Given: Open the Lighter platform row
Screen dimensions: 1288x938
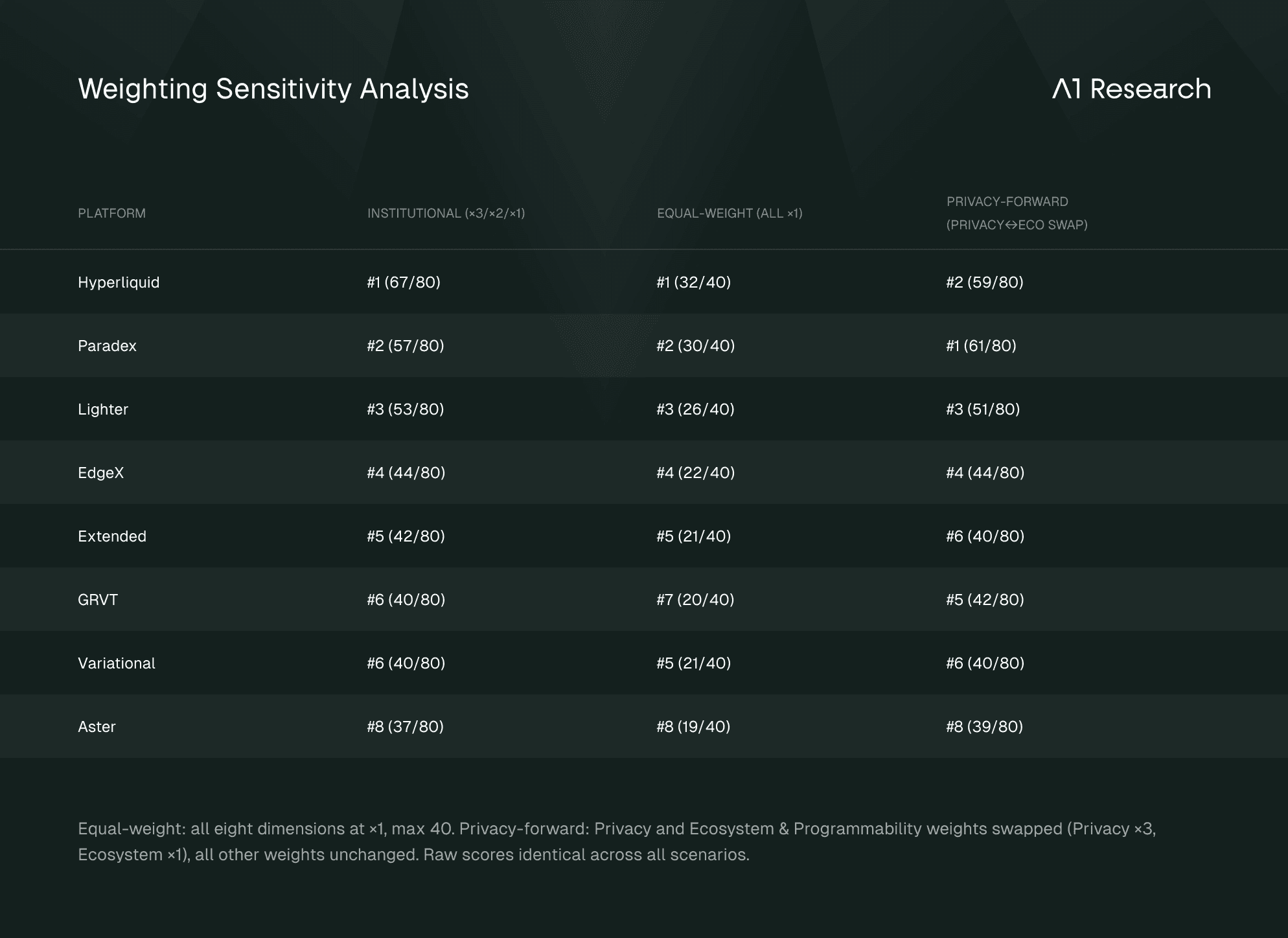Looking at the screenshot, I should tap(103, 409).
